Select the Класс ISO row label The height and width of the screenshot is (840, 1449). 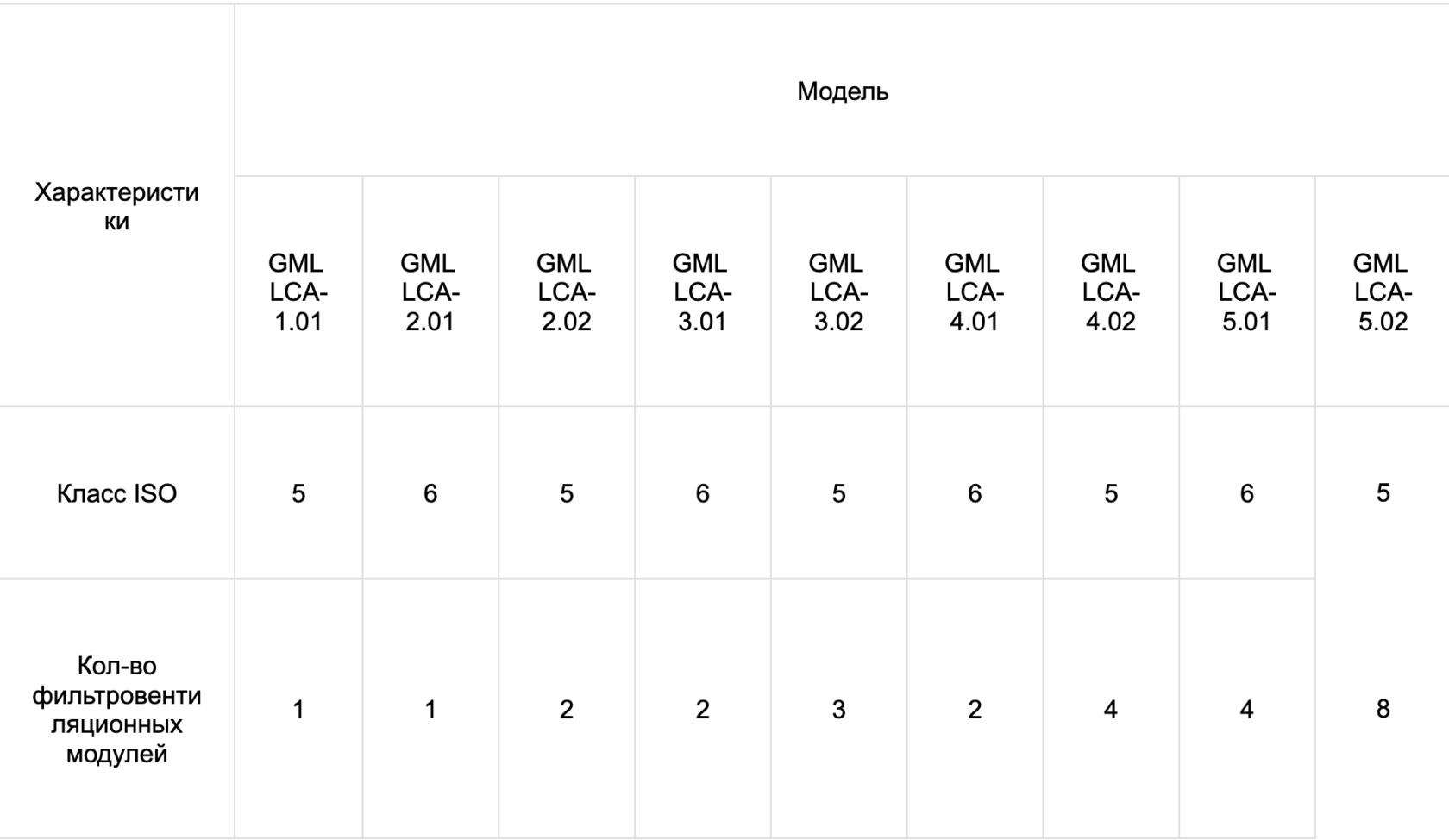click(x=116, y=493)
